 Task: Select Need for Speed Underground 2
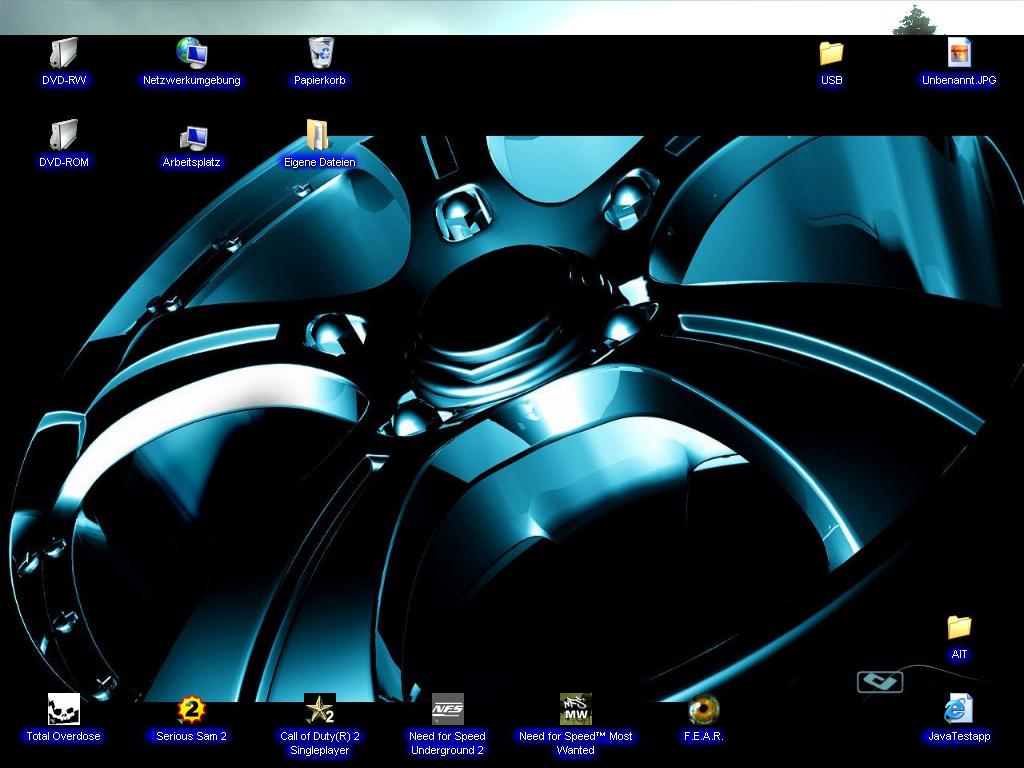tap(447, 710)
